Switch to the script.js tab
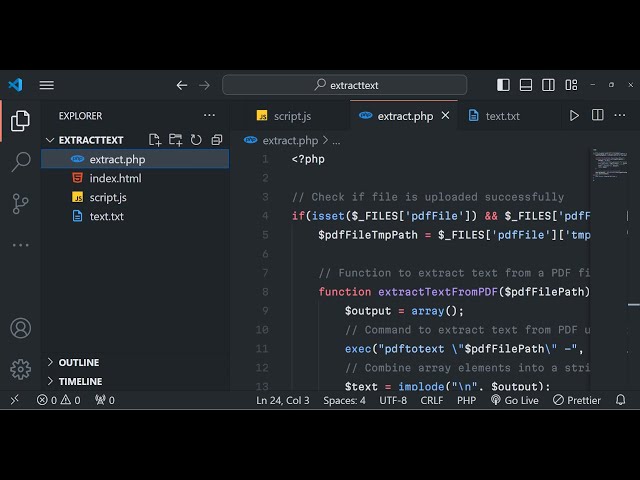Screen dimensions: 640x480 [x=292, y=116]
